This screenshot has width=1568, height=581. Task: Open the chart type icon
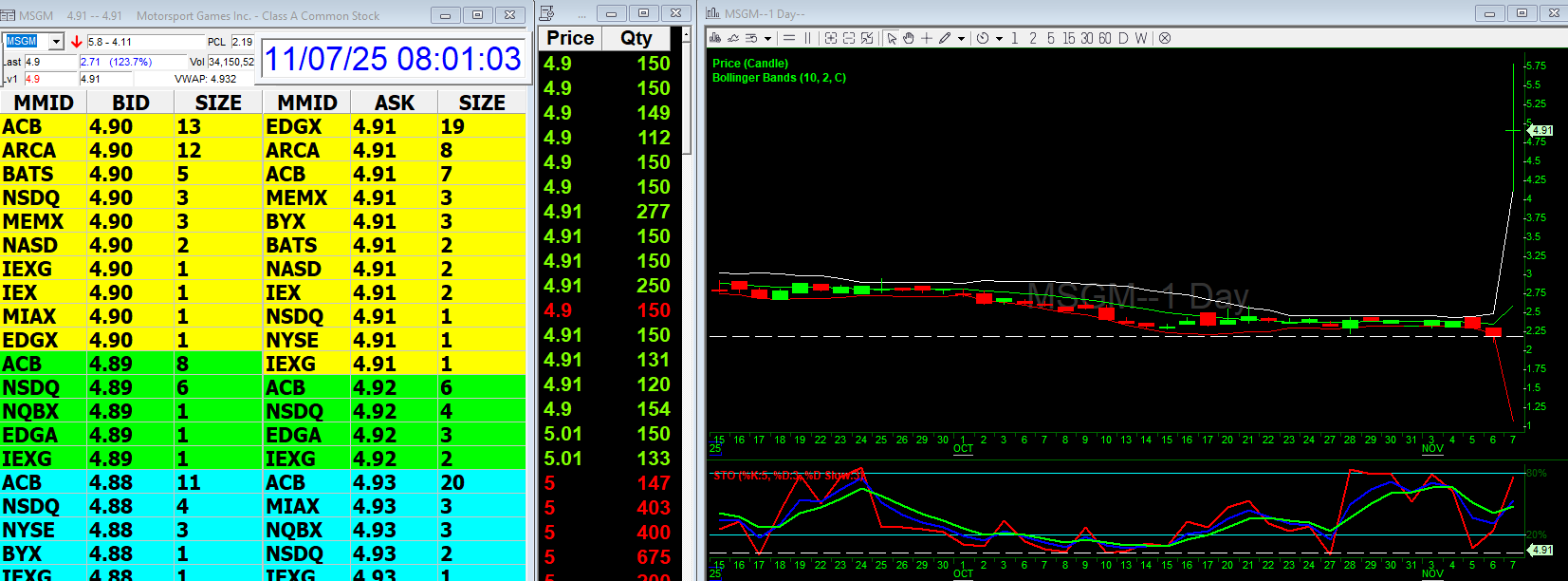(x=715, y=38)
